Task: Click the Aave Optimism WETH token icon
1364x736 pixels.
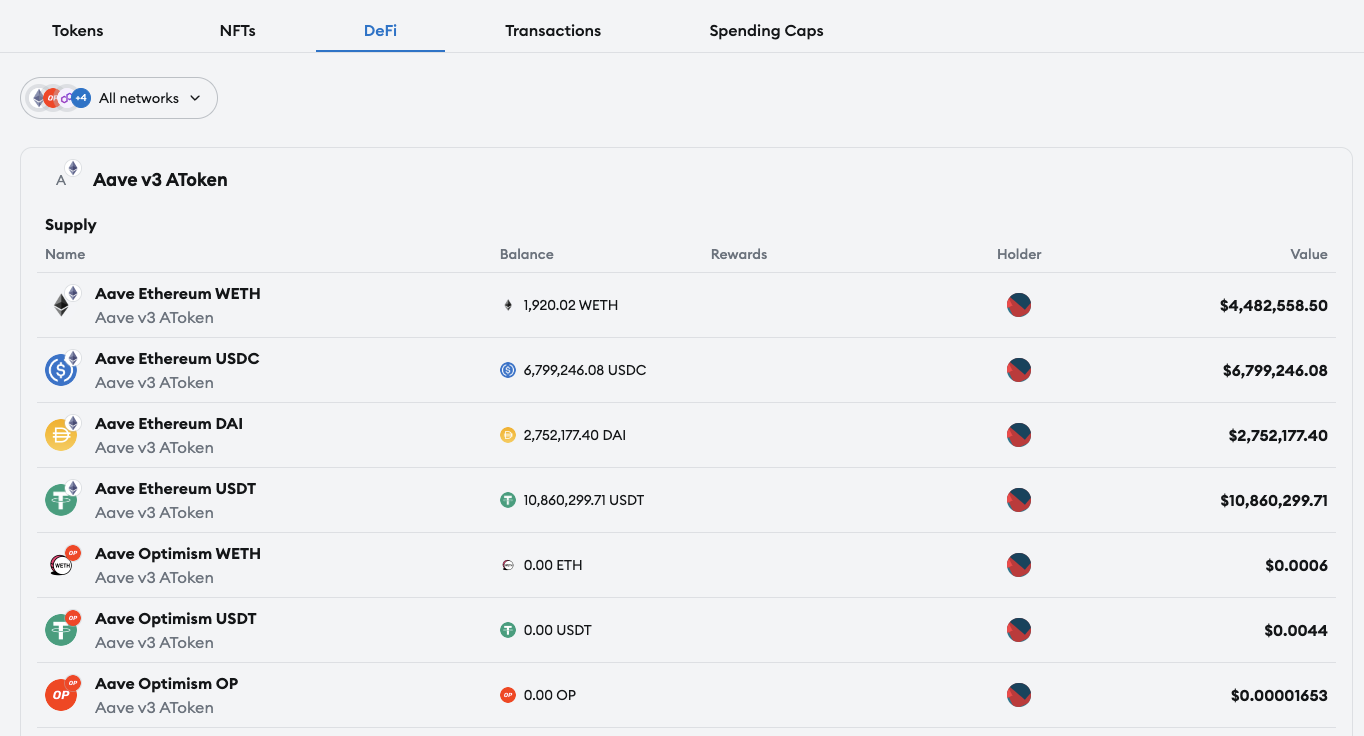Action: [62, 563]
